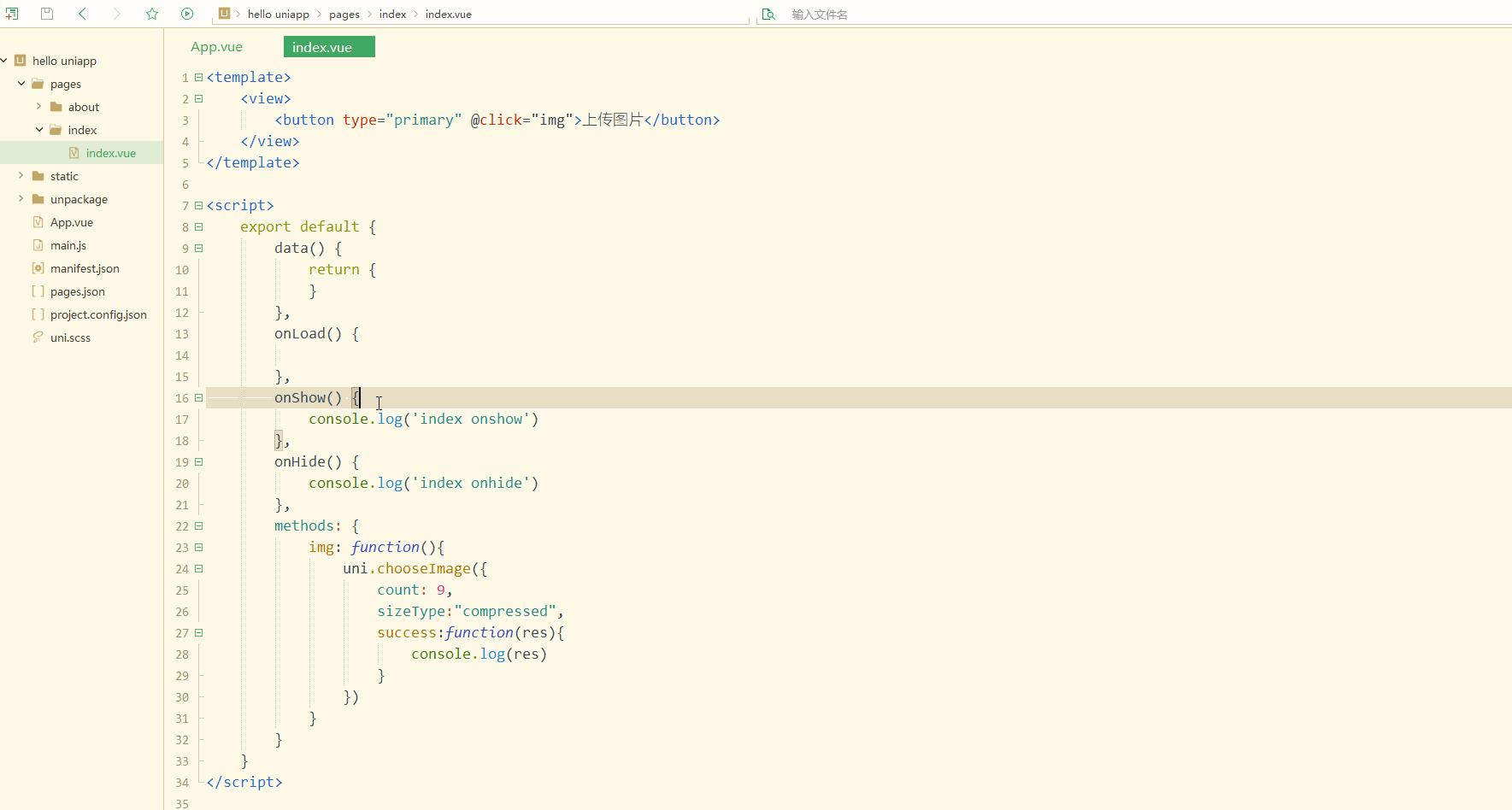
Task: Click the main.js file icon
Action: tap(38, 245)
